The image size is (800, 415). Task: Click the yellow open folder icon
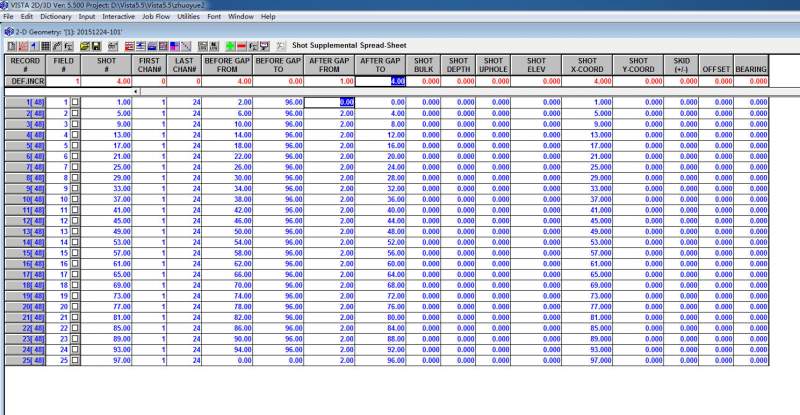pos(85,46)
